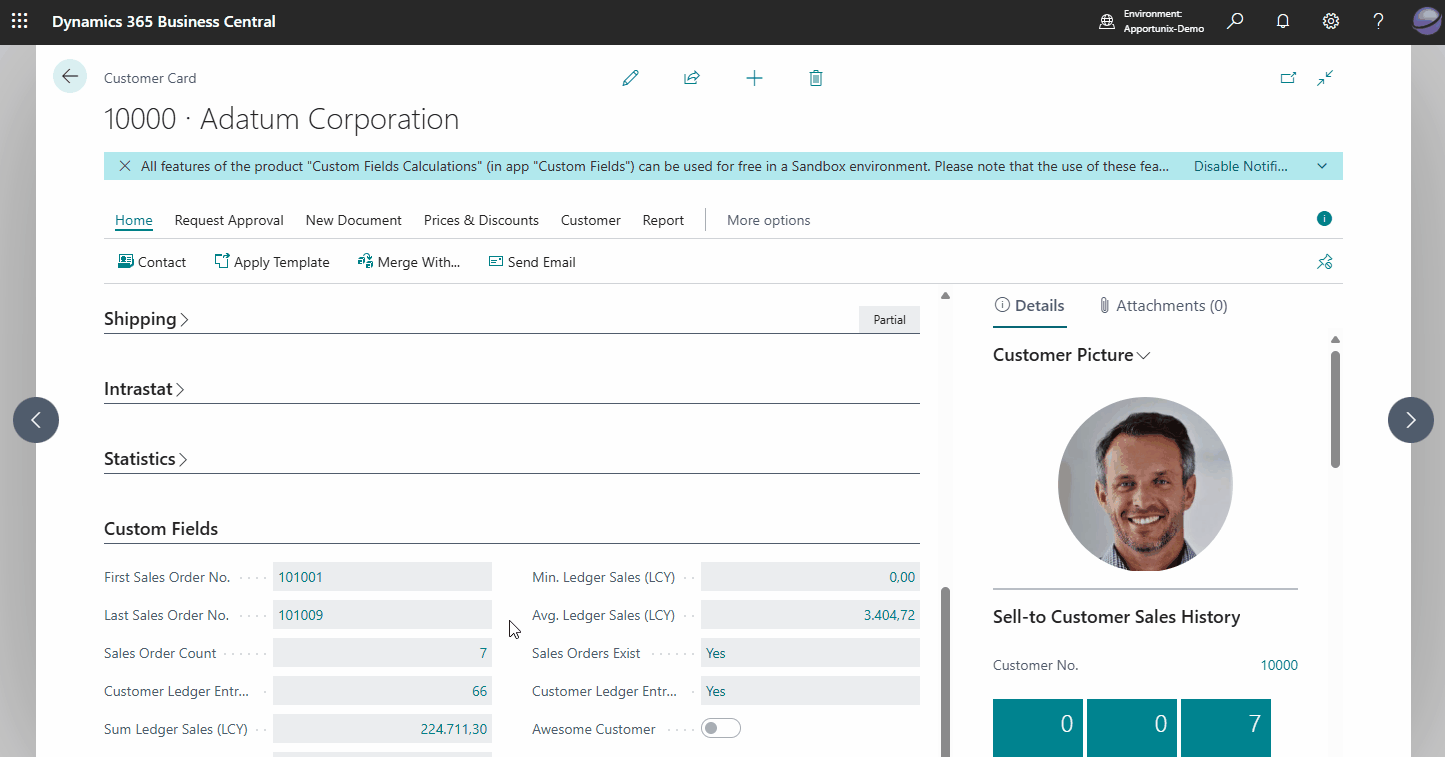
Task: Click the plus icon to create new customer
Action: [754, 78]
